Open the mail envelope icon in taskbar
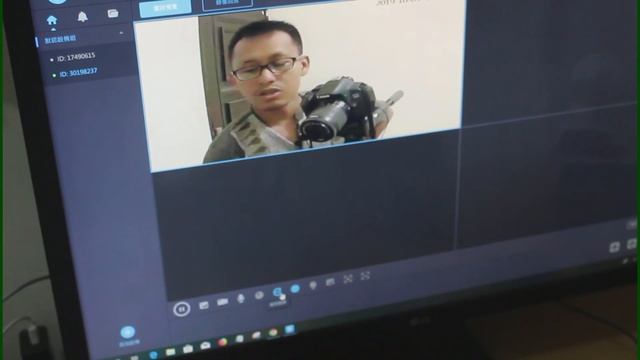 click(x=205, y=346)
